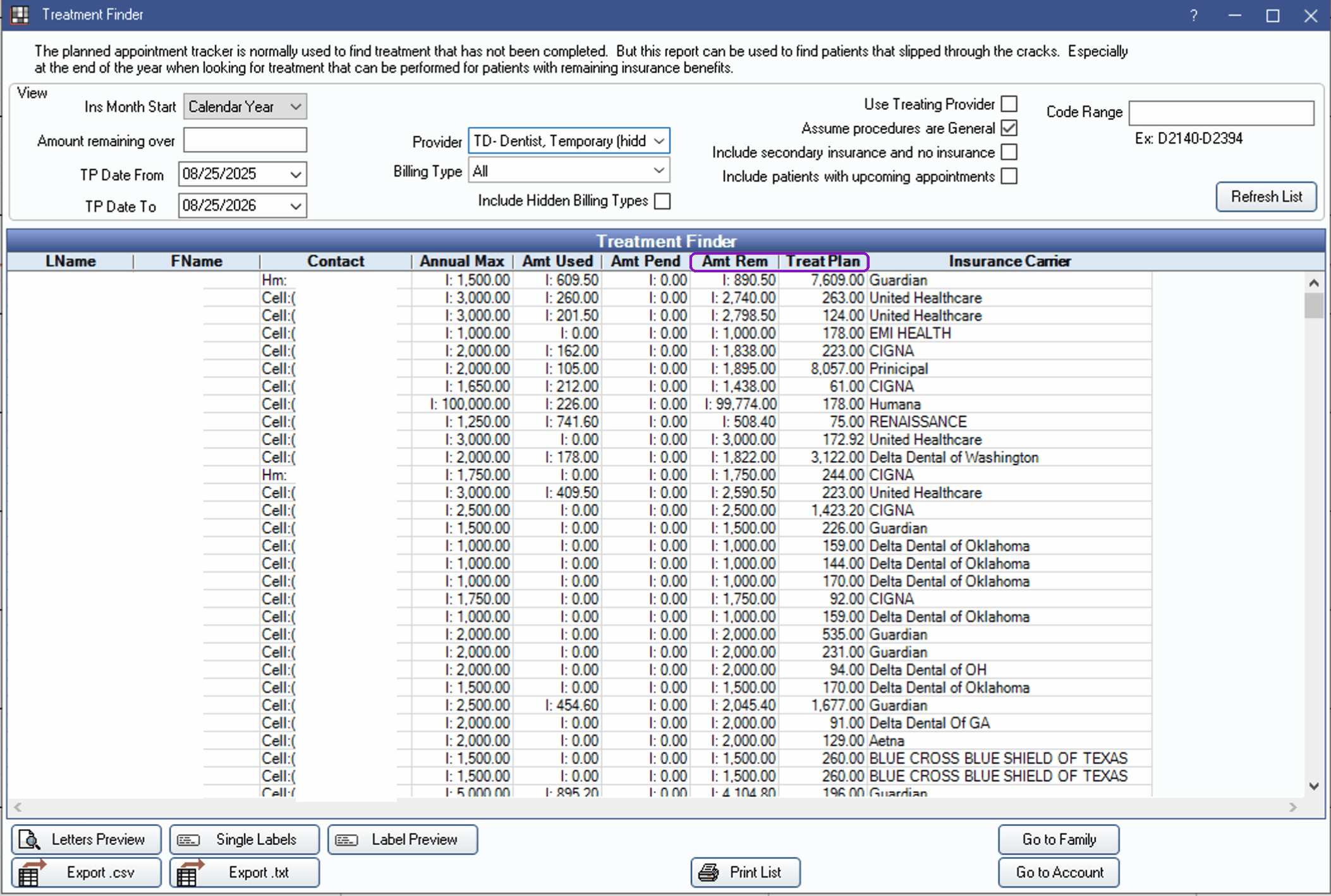Select the RENAISSANCE row
1331x896 pixels.
point(580,421)
